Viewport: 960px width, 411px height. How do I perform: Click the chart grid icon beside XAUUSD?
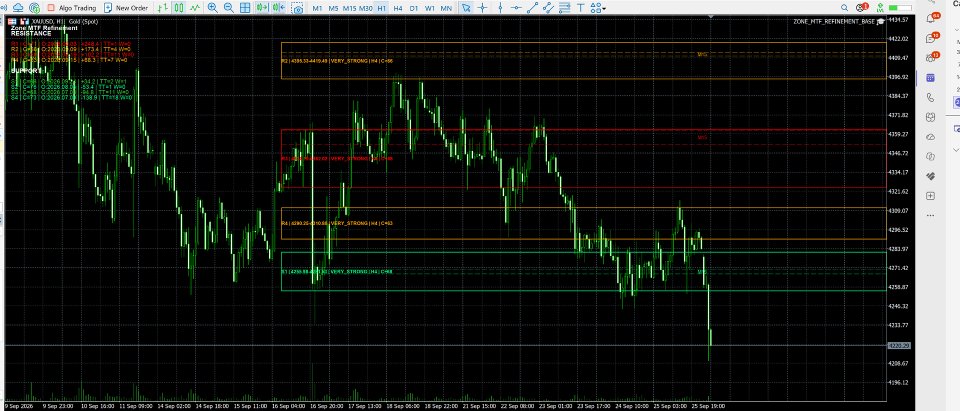12,21
